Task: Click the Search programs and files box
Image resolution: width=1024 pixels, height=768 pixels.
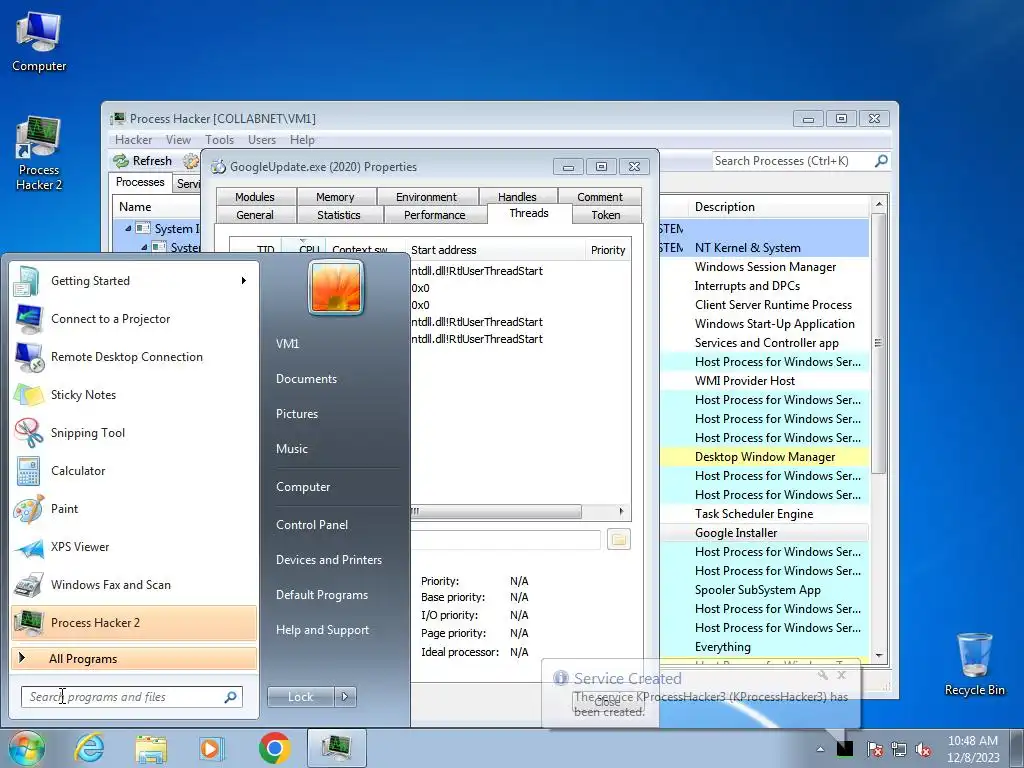Action: pos(131,697)
